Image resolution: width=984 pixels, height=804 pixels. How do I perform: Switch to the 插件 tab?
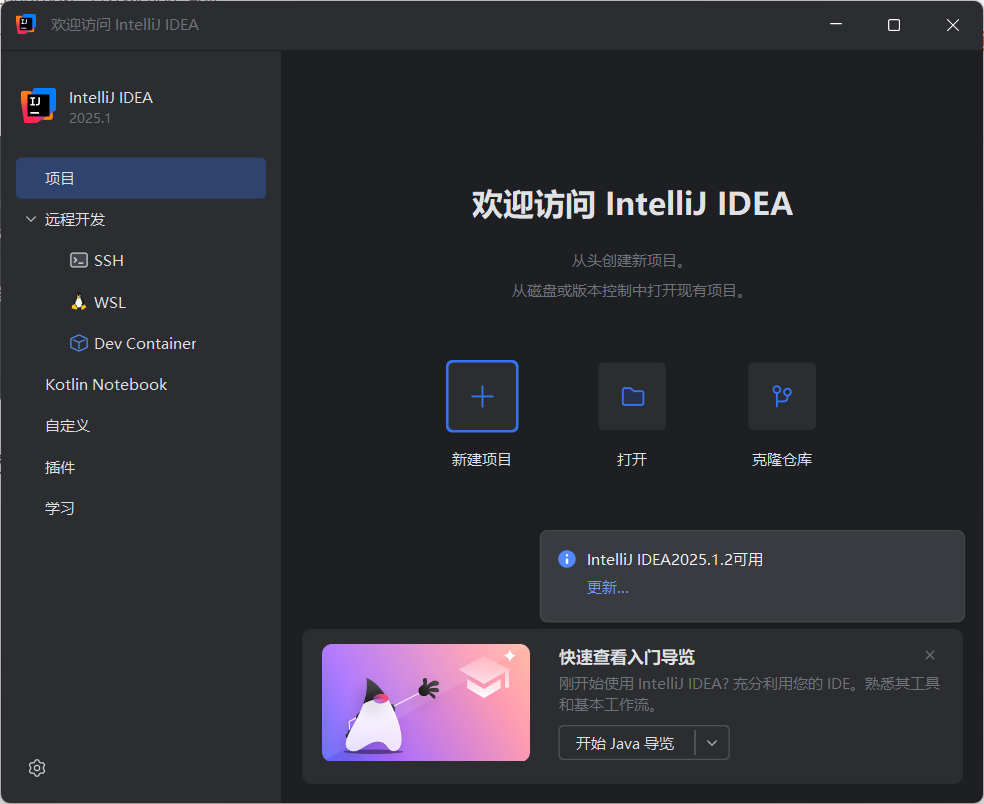[x=61, y=466]
